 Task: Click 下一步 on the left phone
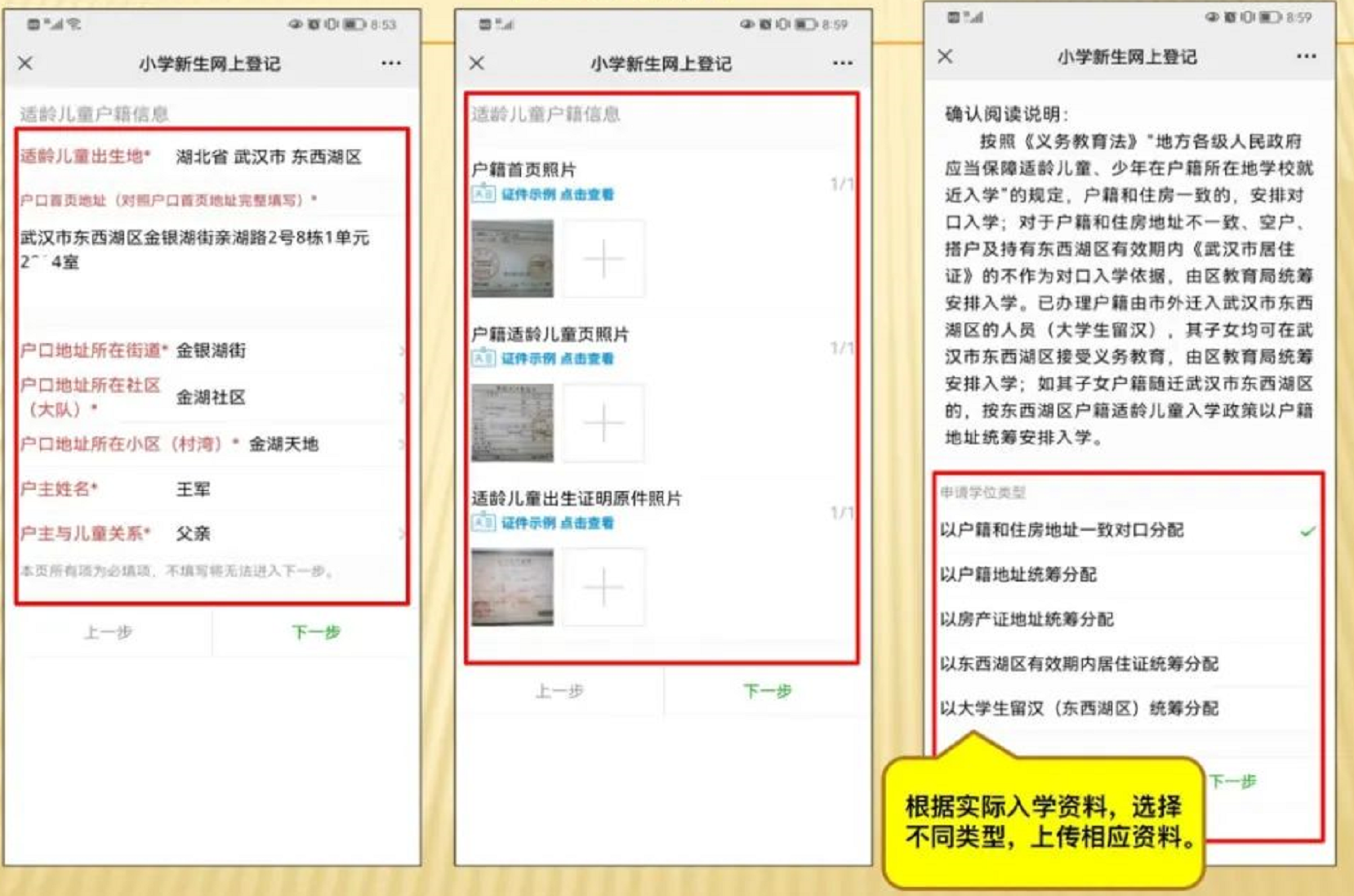tap(316, 631)
